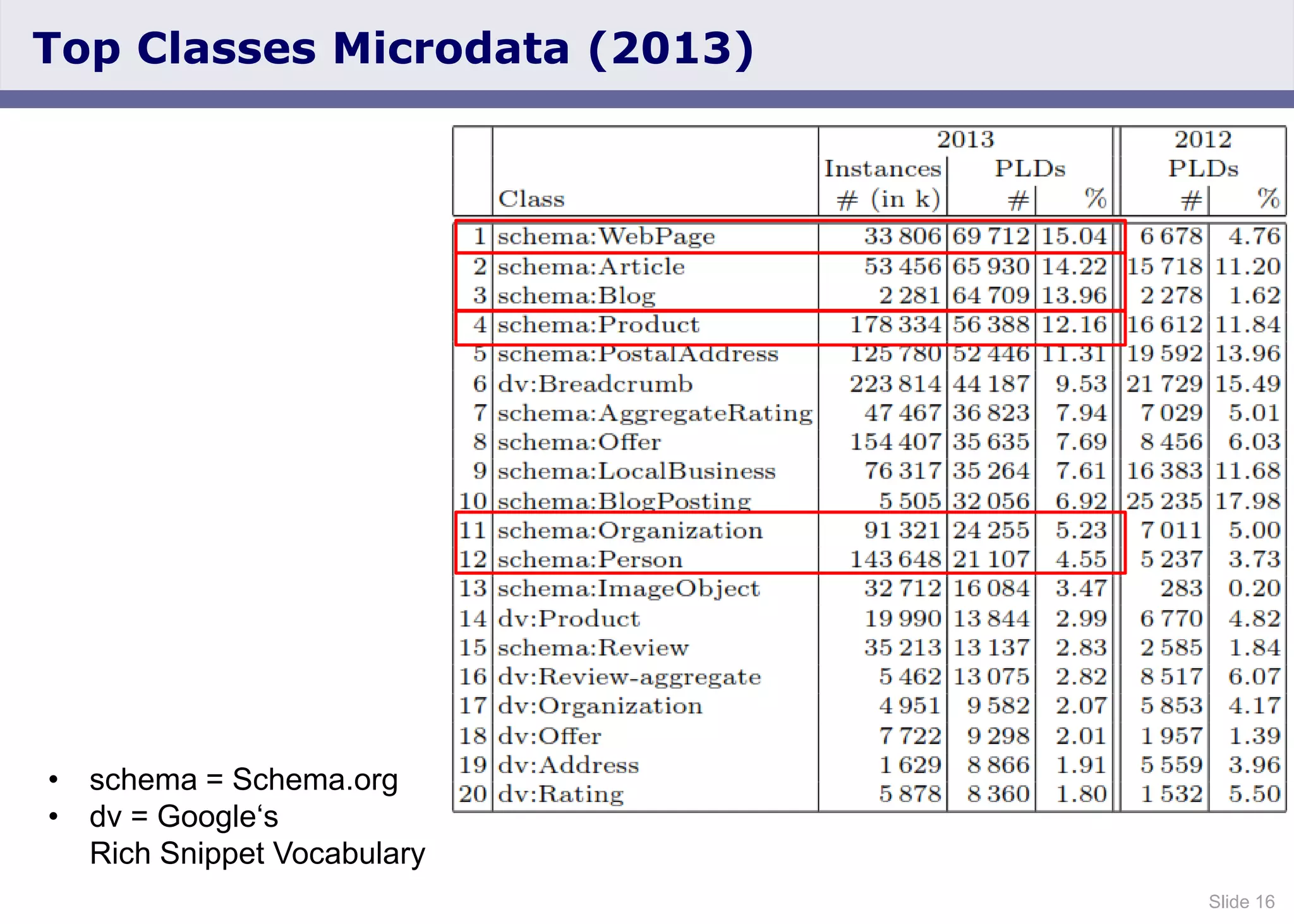Image resolution: width=1294 pixels, height=924 pixels.
Task: Click the Class column header
Action: (531, 199)
